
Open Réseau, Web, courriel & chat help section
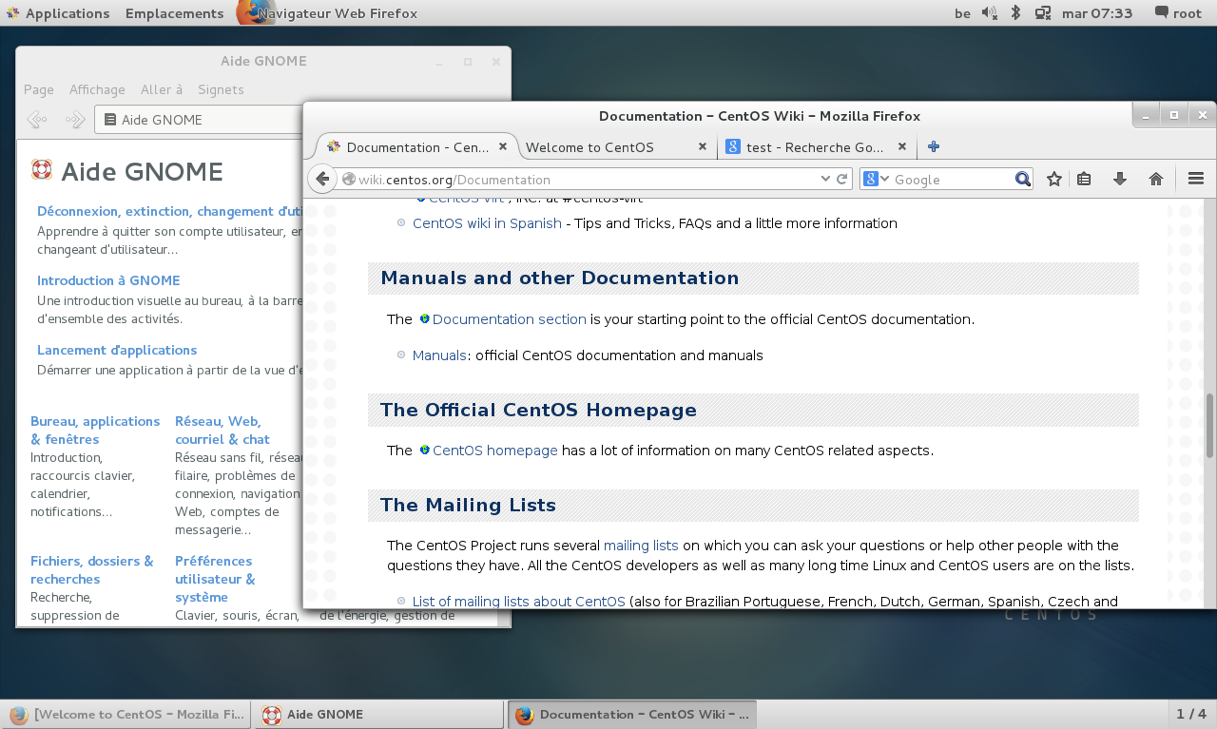point(222,430)
